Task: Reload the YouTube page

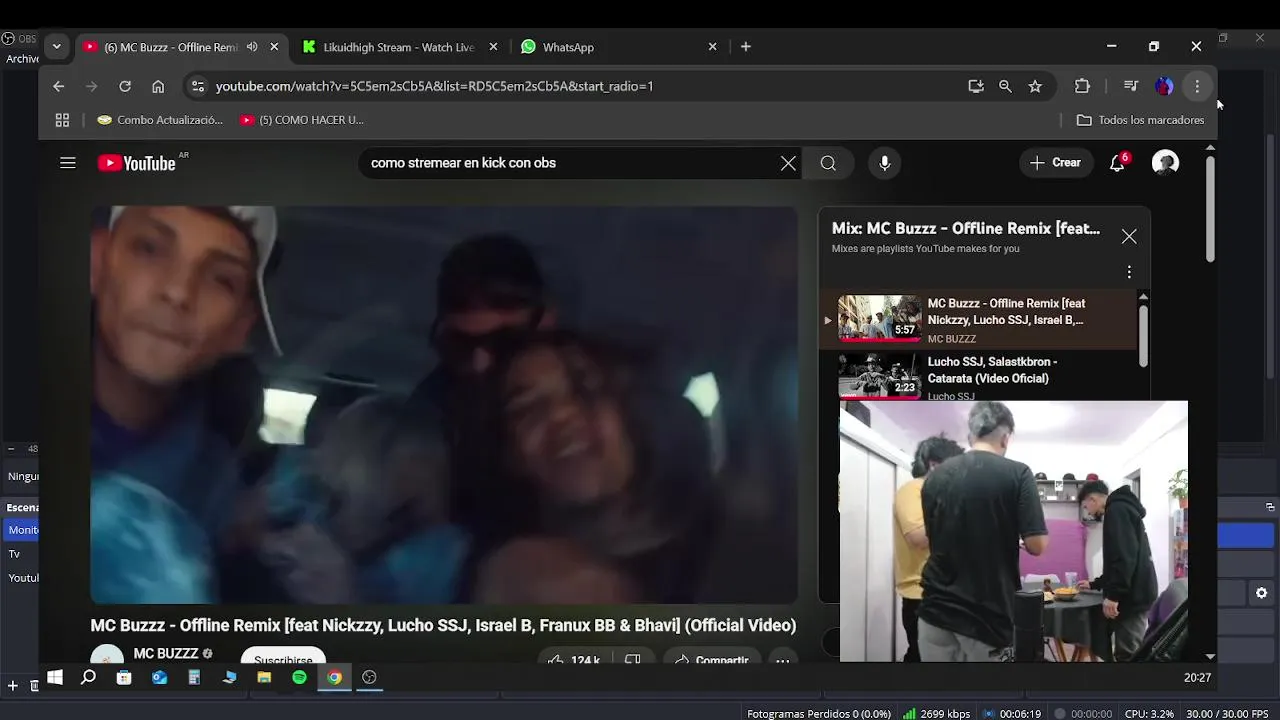Action: point(125,86)
